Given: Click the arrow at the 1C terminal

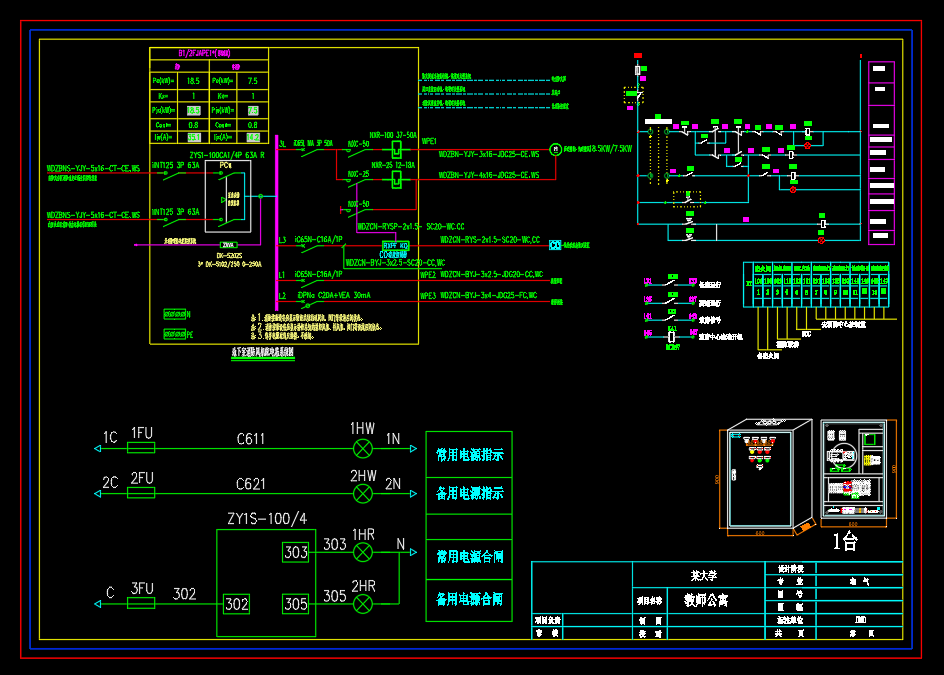Looking at the screenshot, I should point(98,449).
